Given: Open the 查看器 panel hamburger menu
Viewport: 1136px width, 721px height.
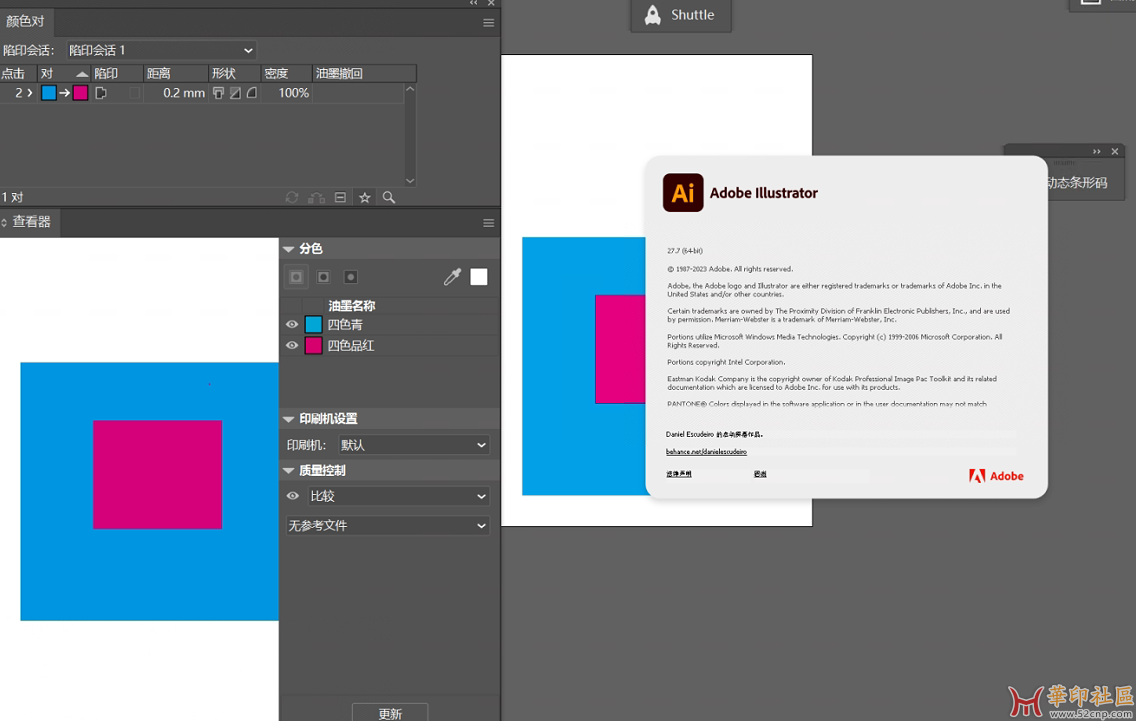Looking at the screenshot, I should click(489, 223).
